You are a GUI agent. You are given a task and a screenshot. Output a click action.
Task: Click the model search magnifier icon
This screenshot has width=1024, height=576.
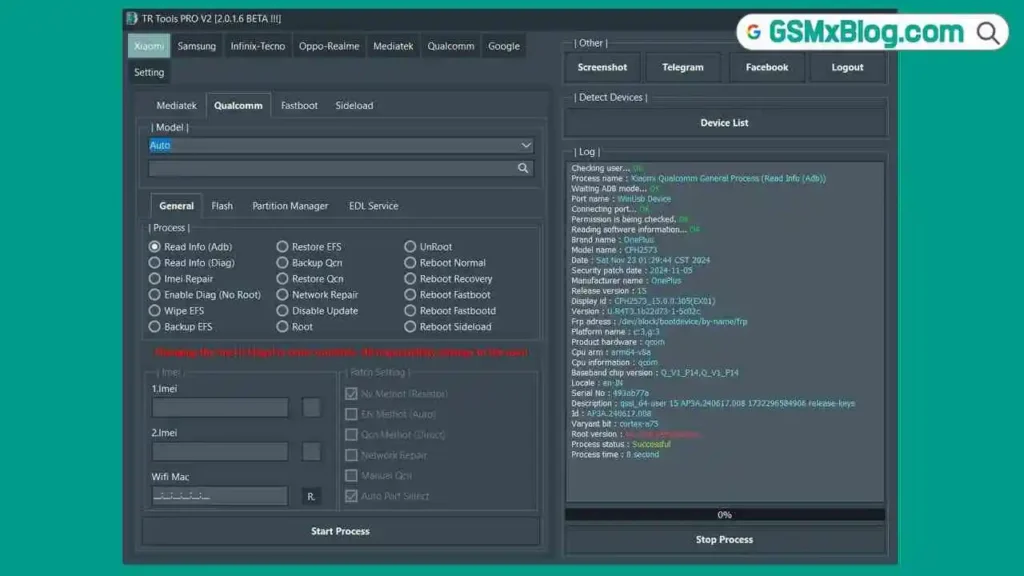[x=523, y=168]
